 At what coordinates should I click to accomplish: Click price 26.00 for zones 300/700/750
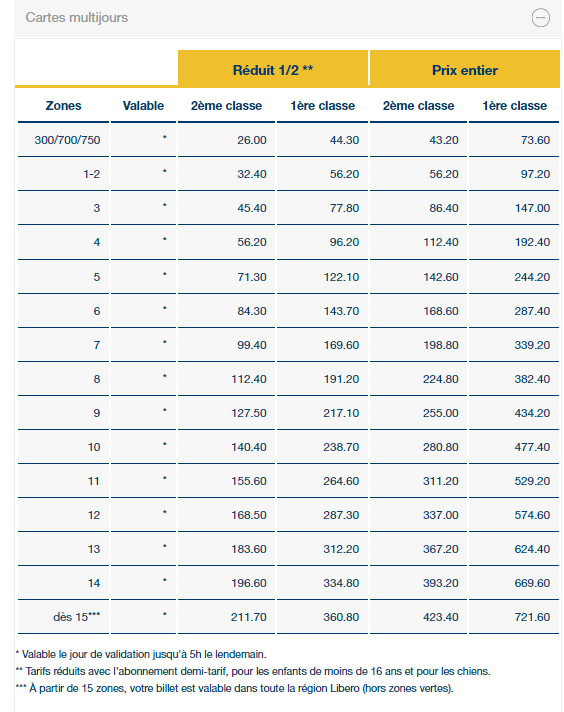point(252,140)
